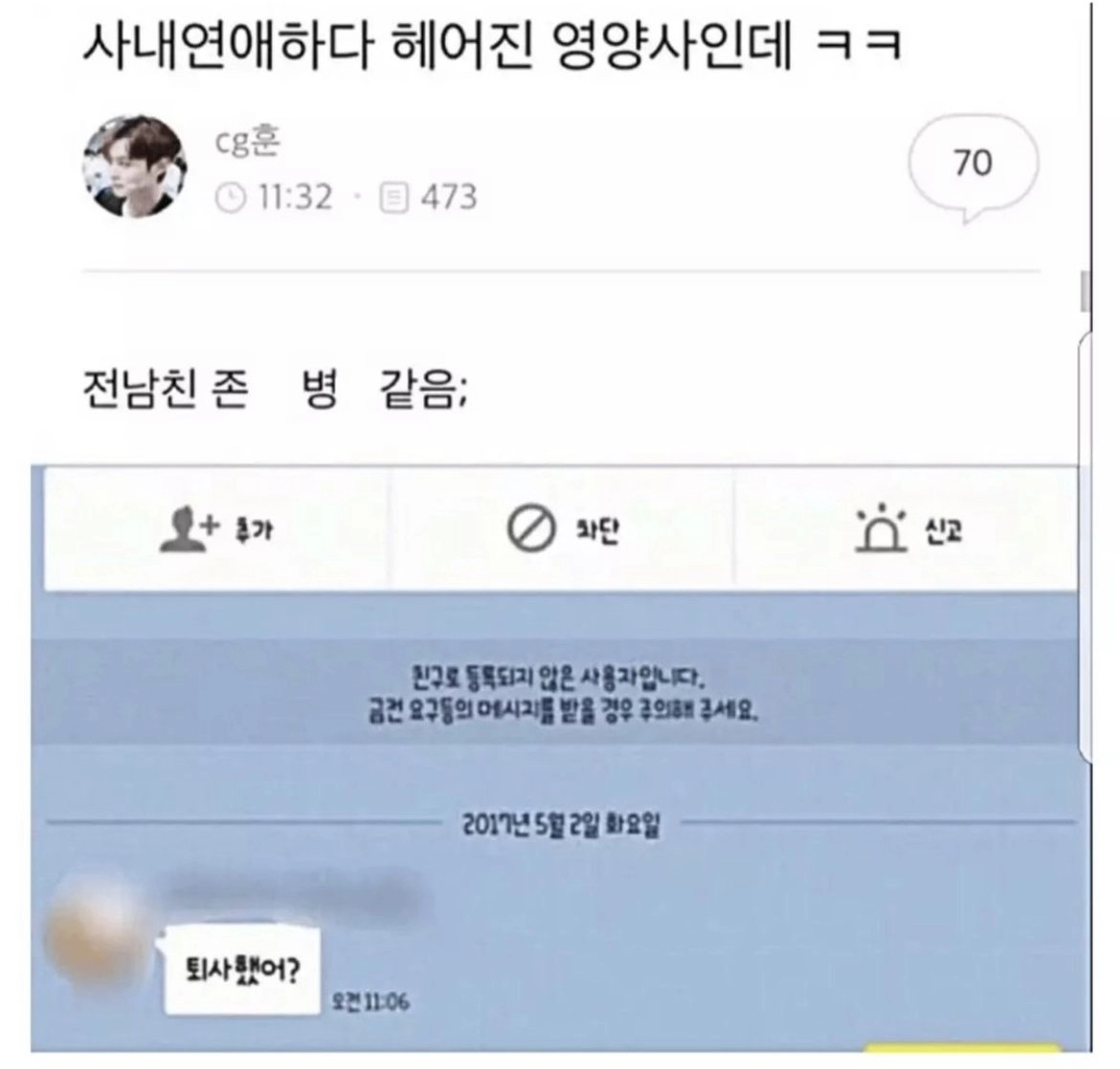Screen dimensions: 1120x1069
Task: Click the message timestamp 오전 11:06
Action: pos(370,1002)
